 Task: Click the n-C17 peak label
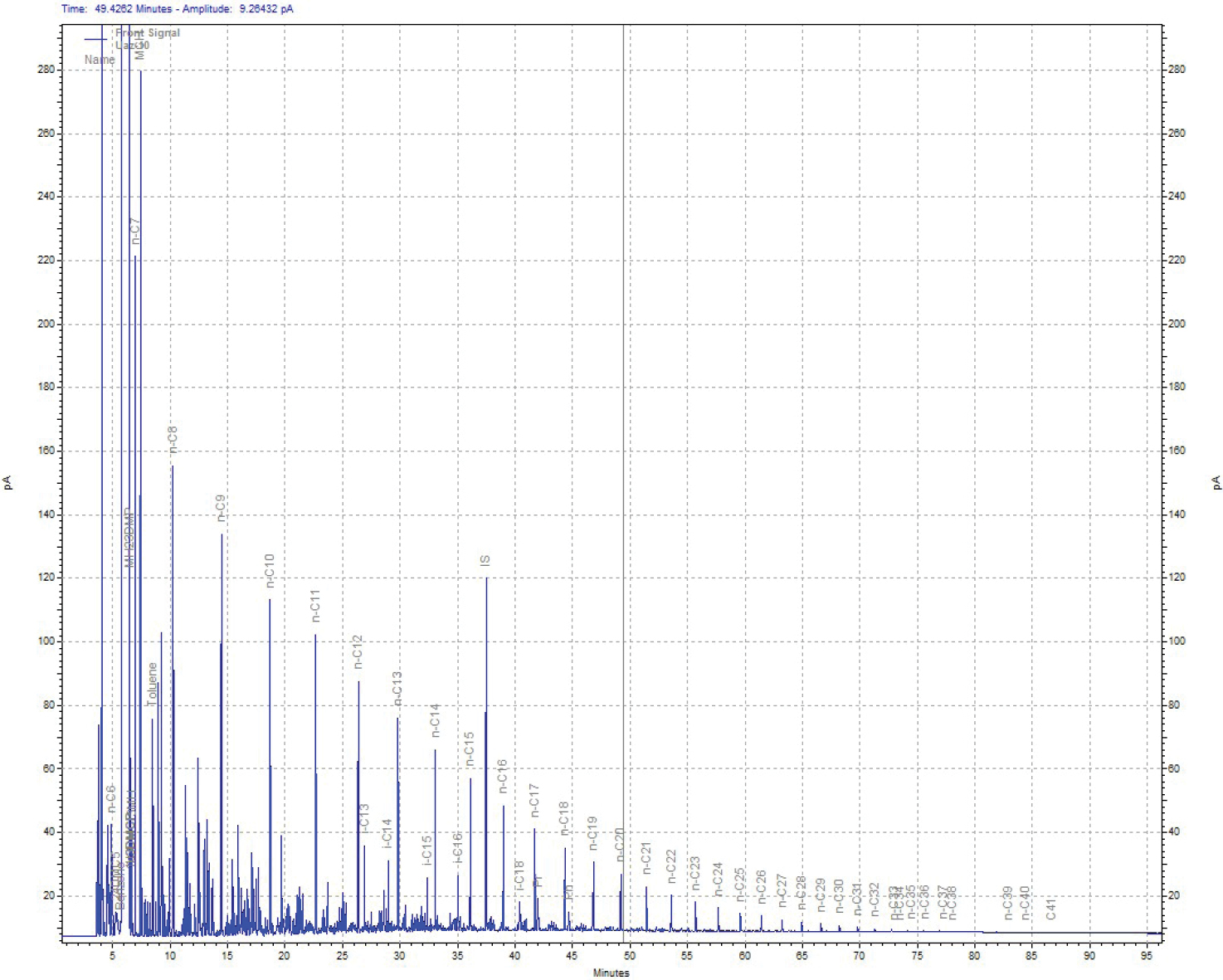tap(534, 800)
